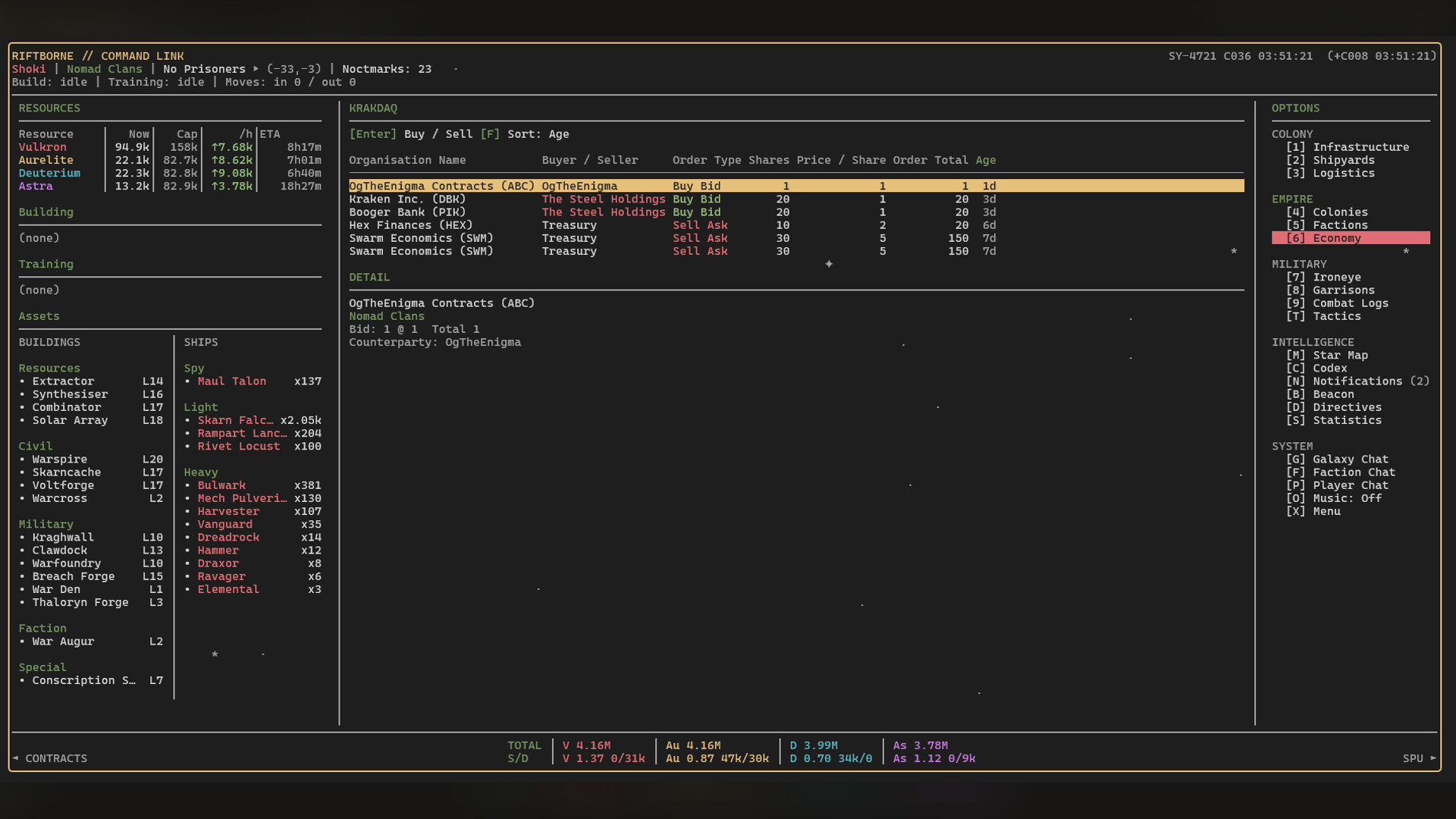The image size is (1456, 819).
Task: Select the Elemental x3 ship
Action: point(253,589)
